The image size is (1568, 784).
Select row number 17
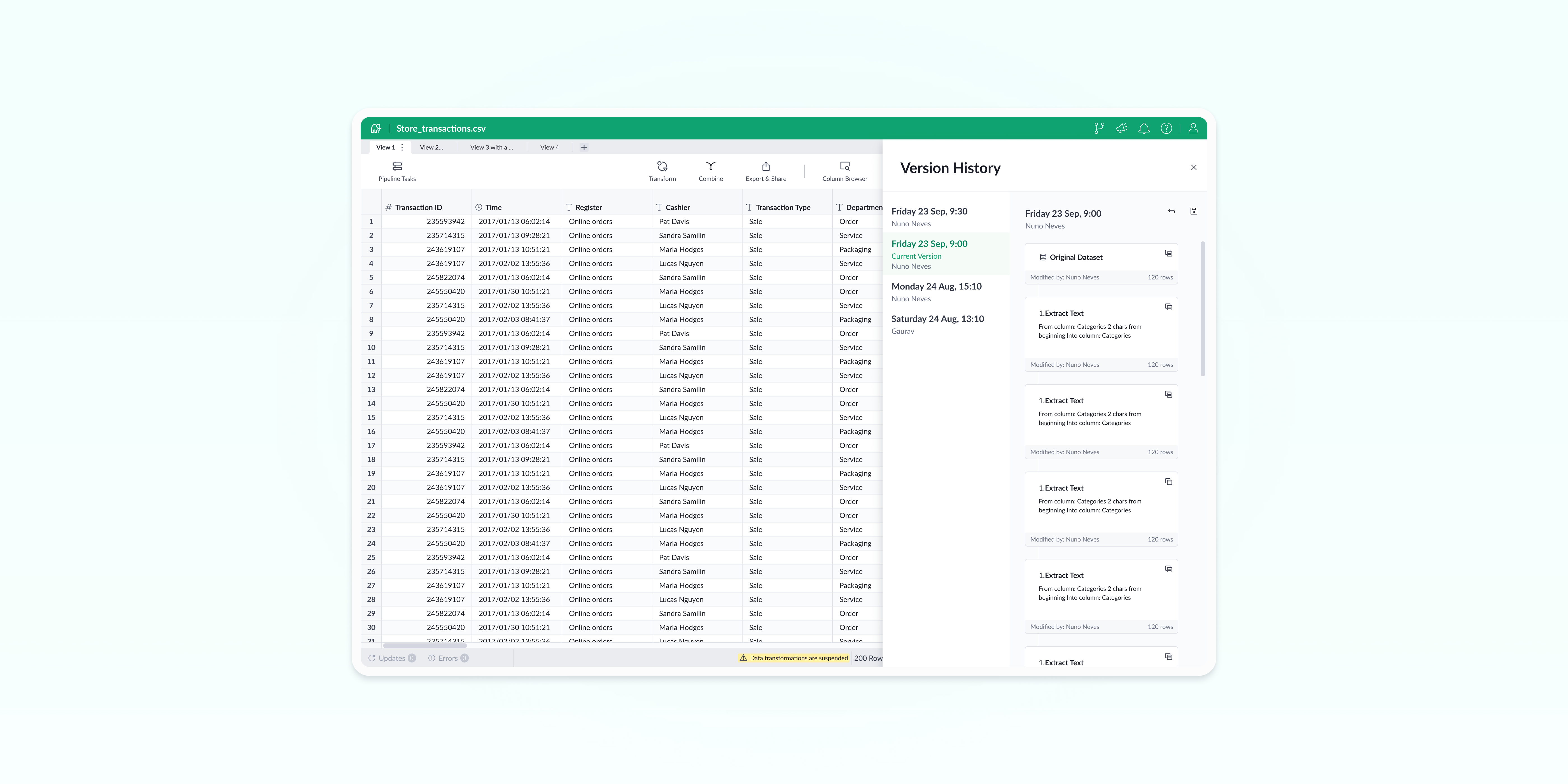tap(371, 445)
